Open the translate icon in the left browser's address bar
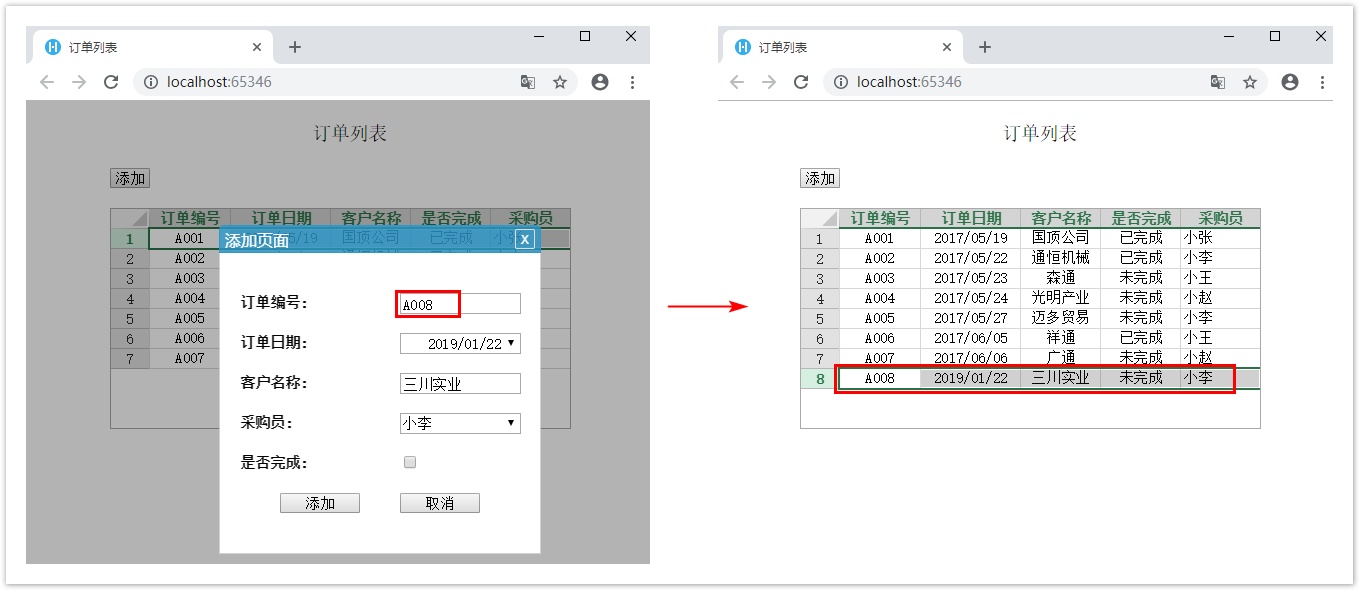 click(528, 82)
